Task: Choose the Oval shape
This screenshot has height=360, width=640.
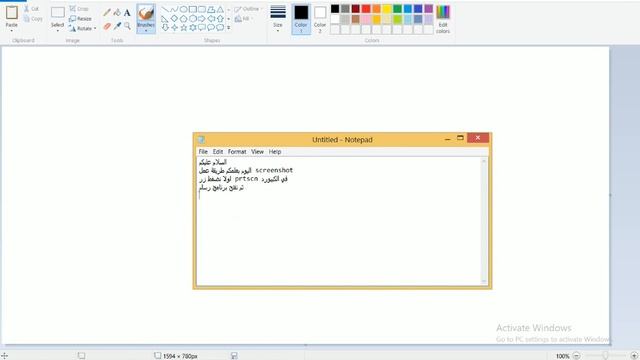Action: 184,9
